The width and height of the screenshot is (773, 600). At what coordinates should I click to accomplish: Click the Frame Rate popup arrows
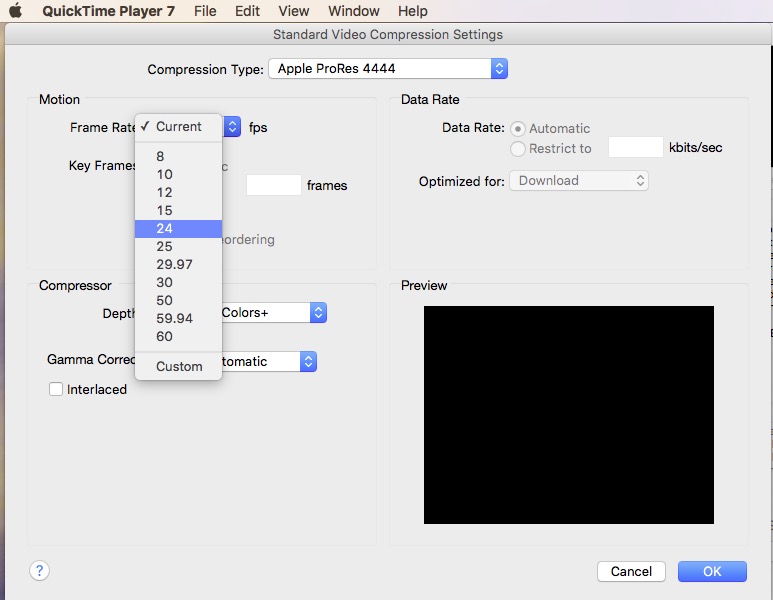(x=232, y=127)
